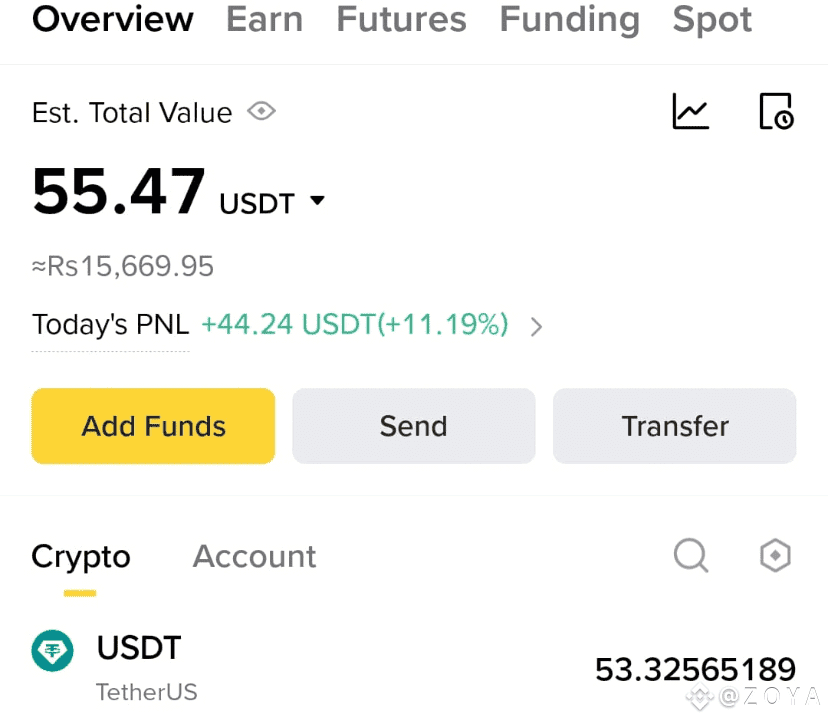The image size is (828, 722).
Task: Go to the Spot tab
Action: (x=712, y=20)
